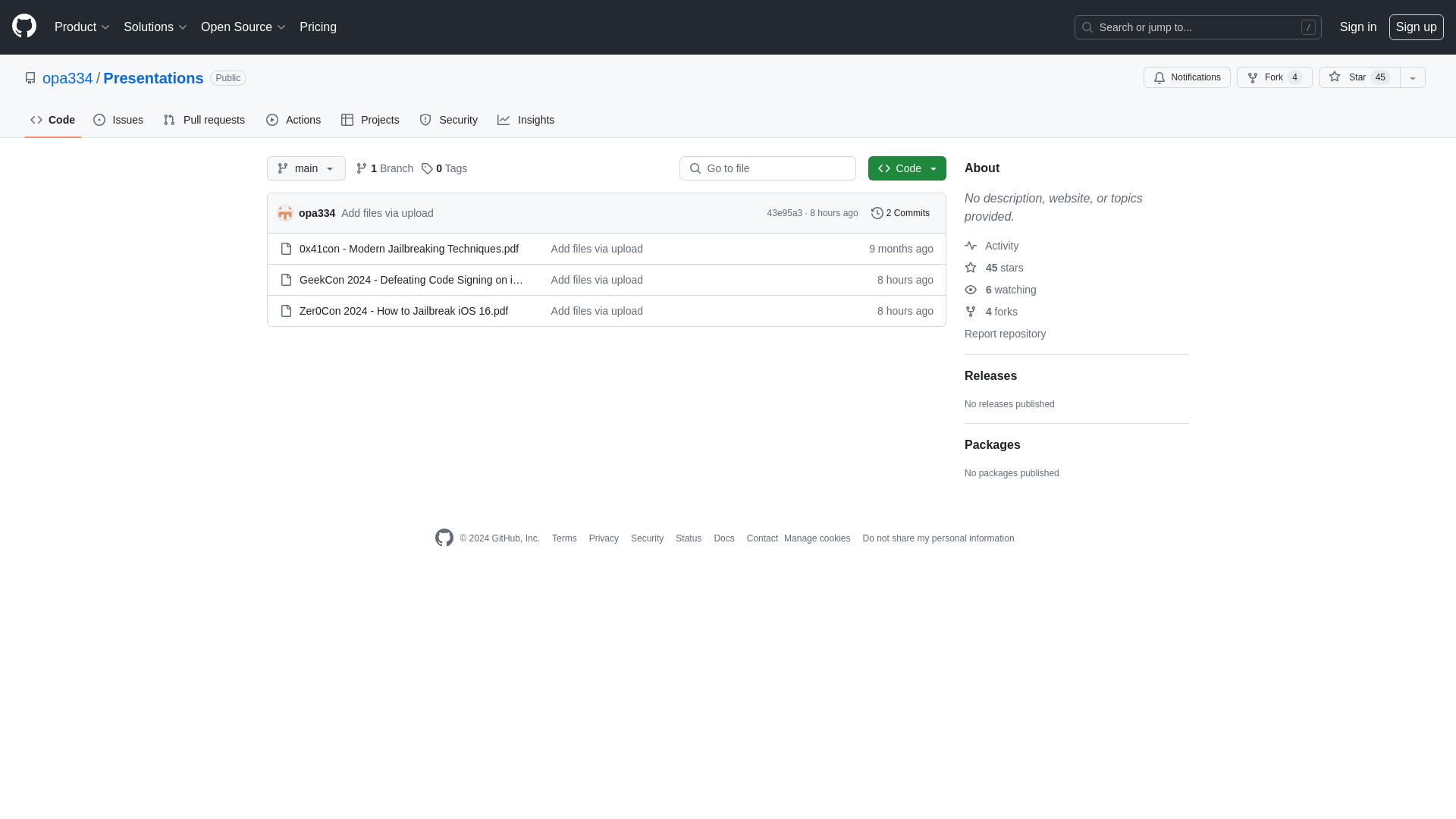The width and height of the screenshot is (1456, 819).
Task: Click the eye icon beside 6 watching
Action: 971,290
